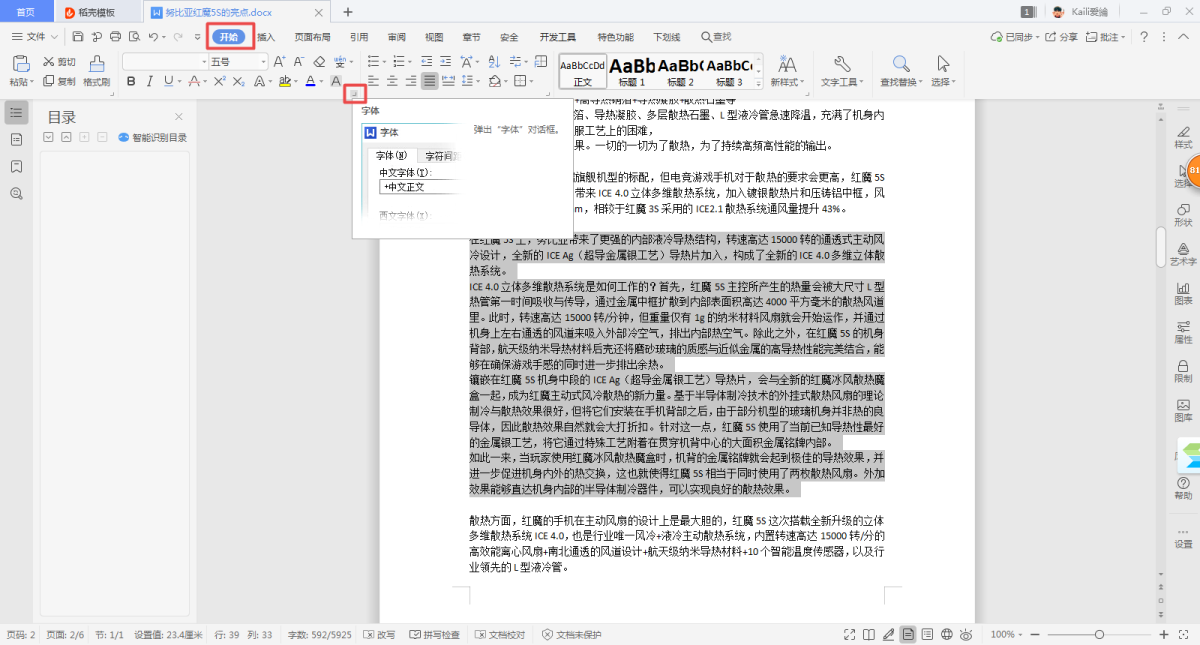Toggle justified alignment button
Image resolution: width=1200 pixels, height=645 pixels.
pos(429,81)
